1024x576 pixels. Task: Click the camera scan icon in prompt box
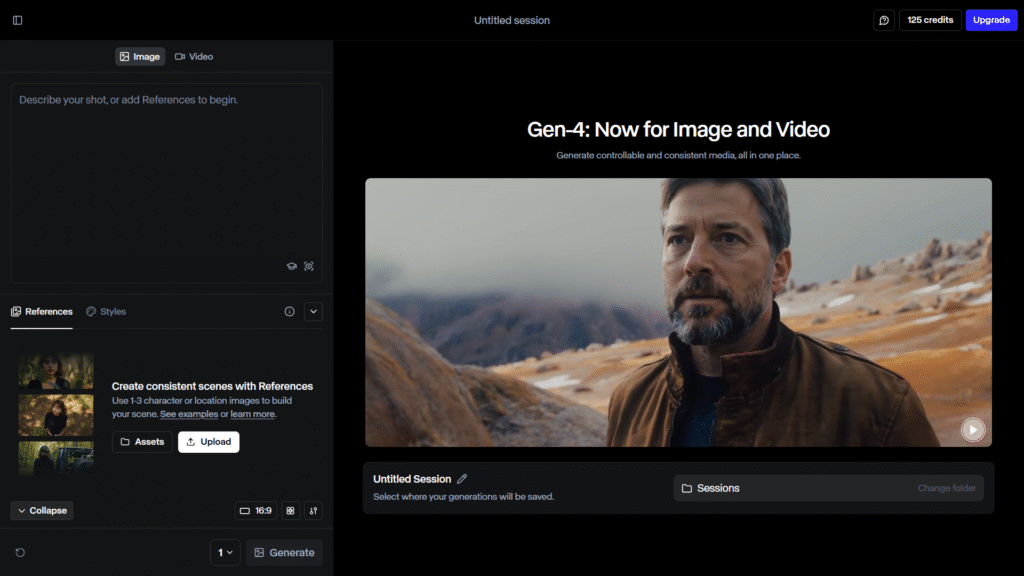pyautogui.click(x=309, y=266)
